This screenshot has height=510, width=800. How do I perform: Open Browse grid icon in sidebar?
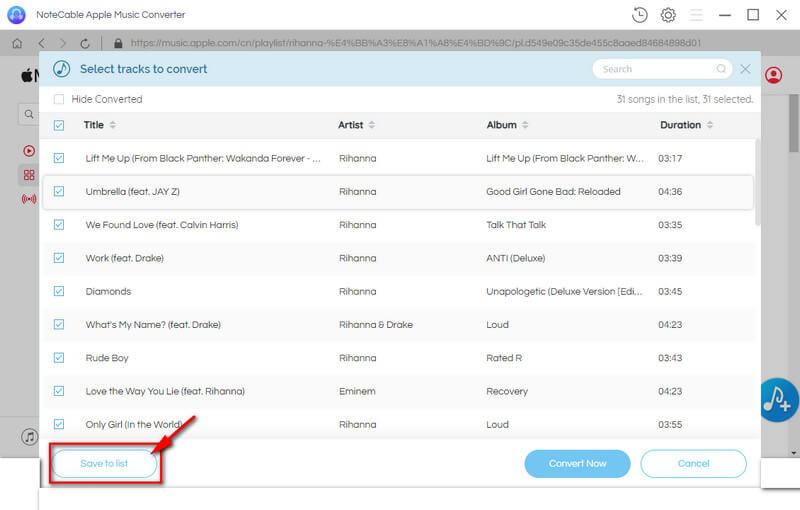pos(29,175)
